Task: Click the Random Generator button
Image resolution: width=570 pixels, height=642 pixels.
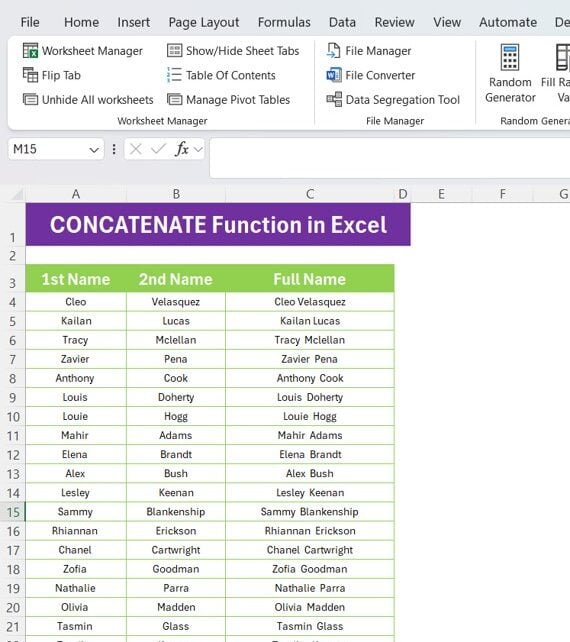Action: click(x=510, y=74)
